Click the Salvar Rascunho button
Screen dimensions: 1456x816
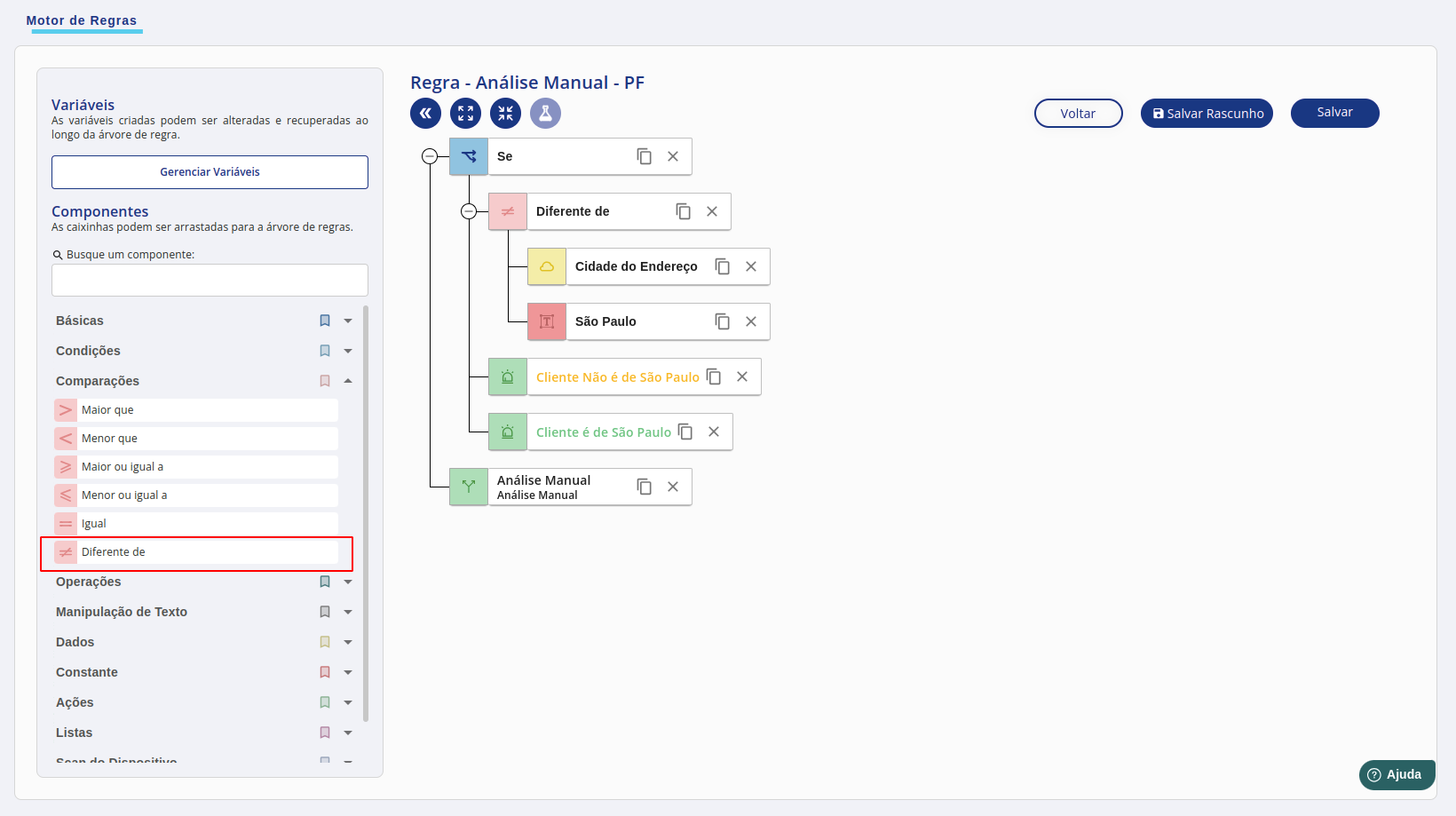tap(1207, 113)
